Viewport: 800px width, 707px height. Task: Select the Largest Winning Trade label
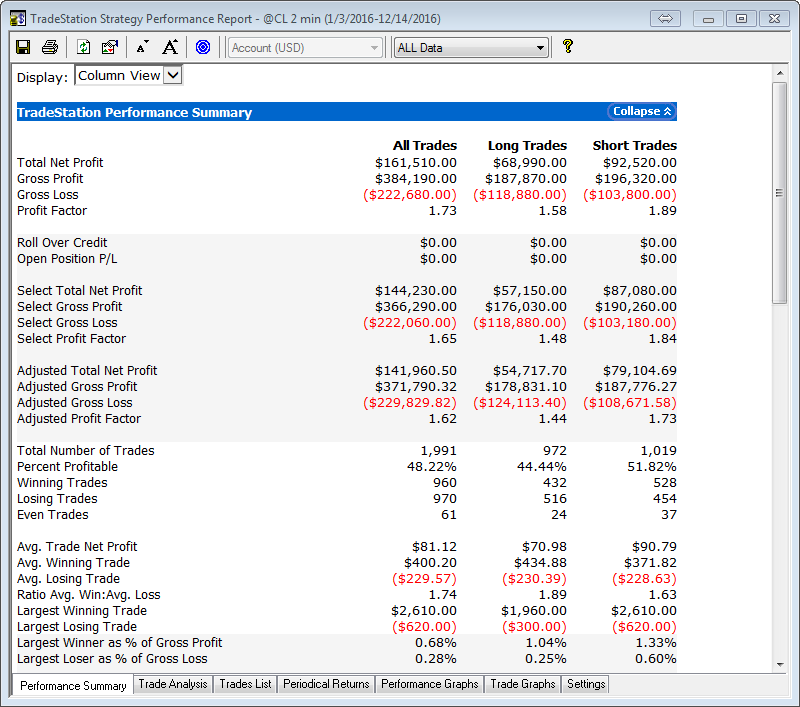82,611
